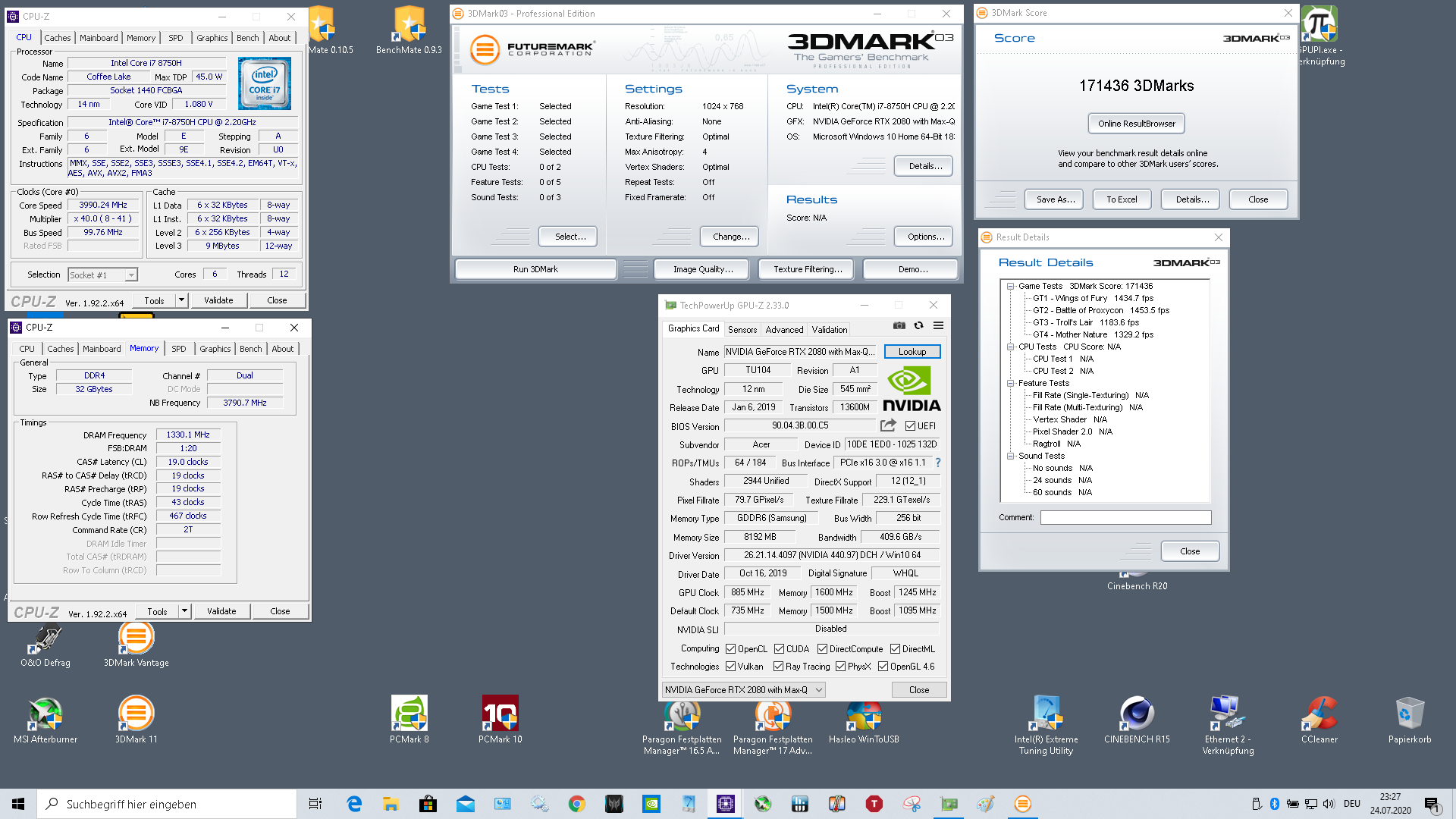Screen dimensions: 1456x819
Task: Toggle the Vulkan checkbox
Action: [730, 666]
